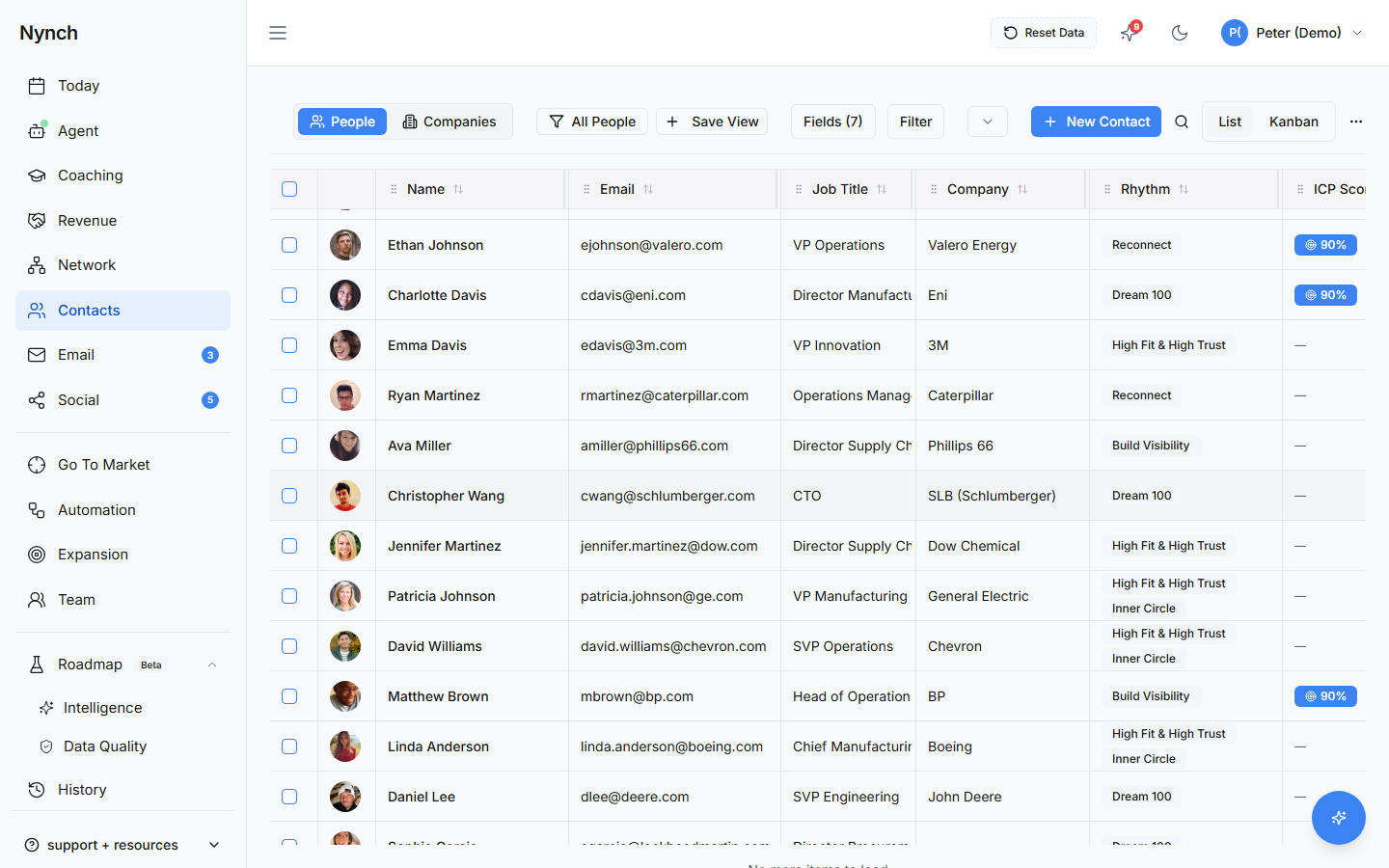This screenshot has height=868, width=1389.
Task: Click the SVP Engineering job title cell
Action: coord(847,797)
